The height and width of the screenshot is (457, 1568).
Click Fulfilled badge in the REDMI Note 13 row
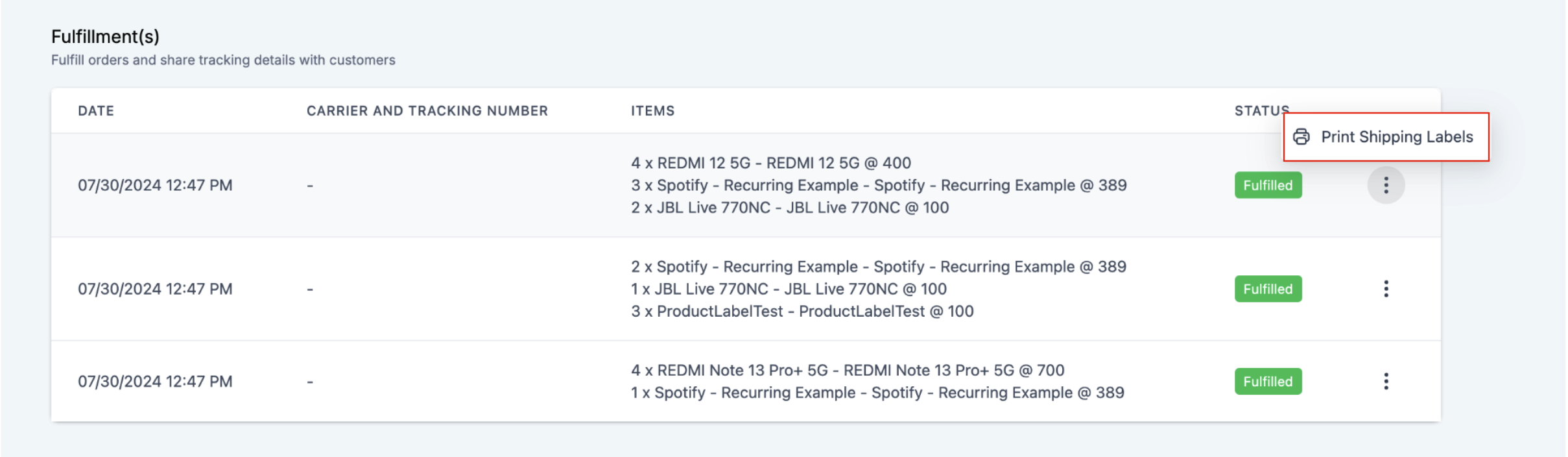[1268, 381]
